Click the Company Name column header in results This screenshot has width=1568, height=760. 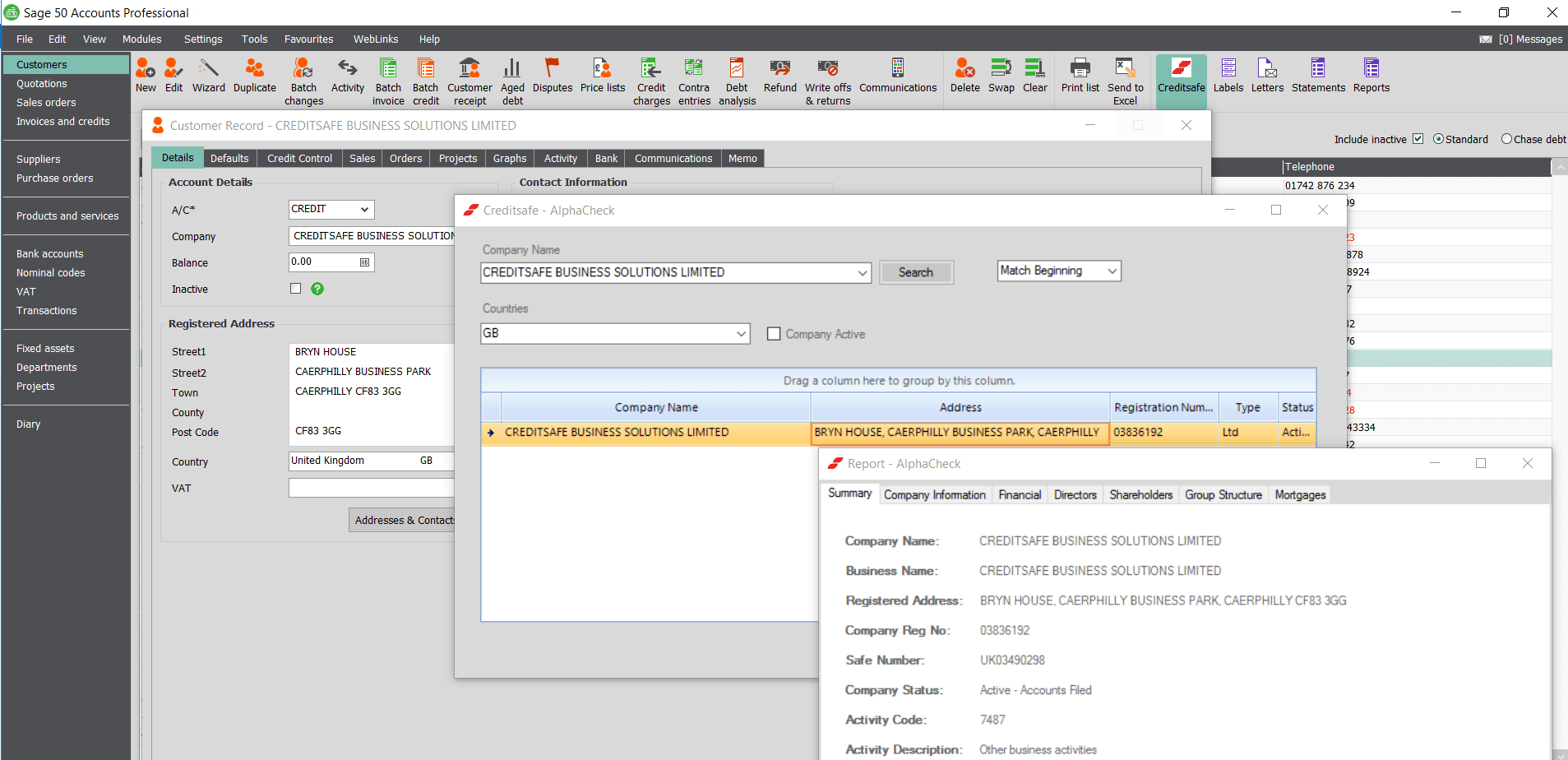coord(656,408)
